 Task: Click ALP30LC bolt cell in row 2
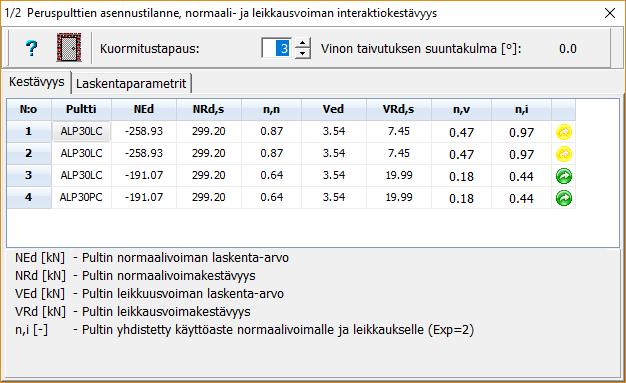coord(81,153)
